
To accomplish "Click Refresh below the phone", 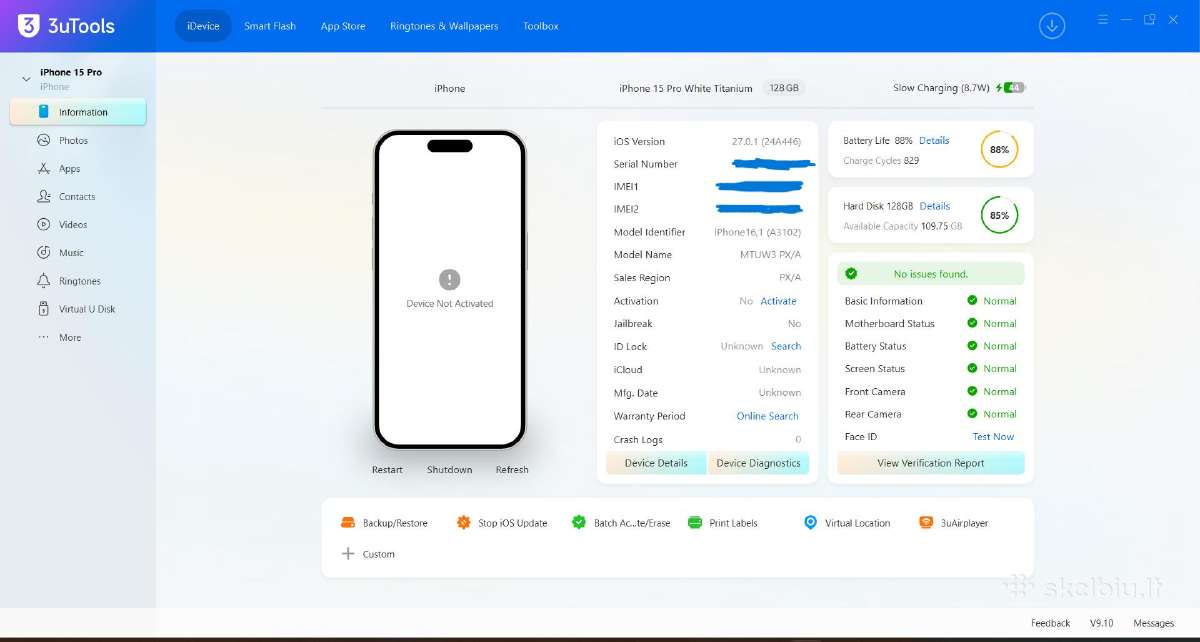I will pyautogui.click(x=512, y=470).
